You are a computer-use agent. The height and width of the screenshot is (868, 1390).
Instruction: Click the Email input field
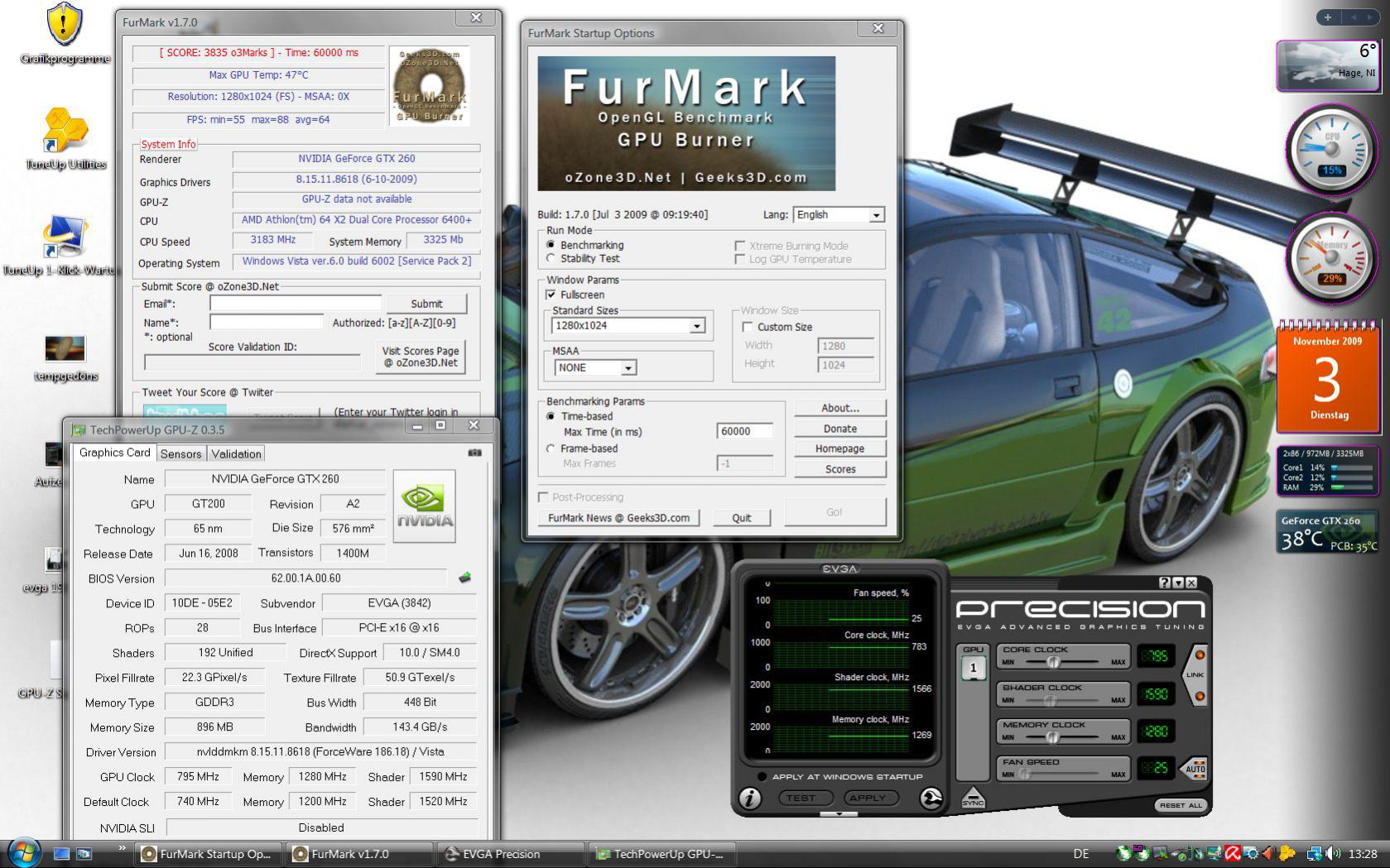296,303
